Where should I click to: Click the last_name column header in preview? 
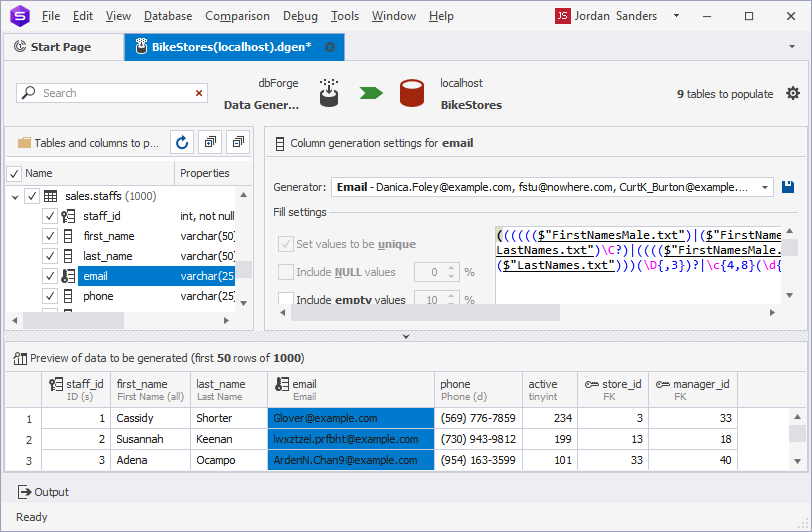[229, 390]
